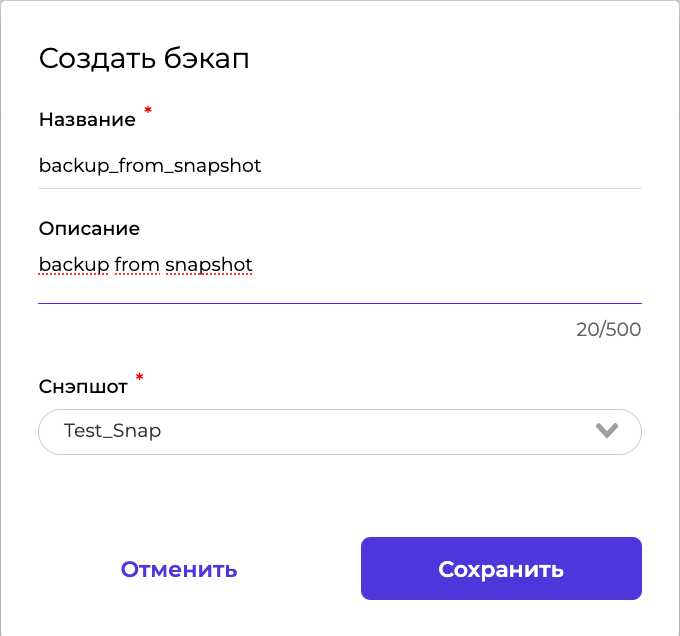
Task: Click the word "from" in the description
Action: (137, 265)
